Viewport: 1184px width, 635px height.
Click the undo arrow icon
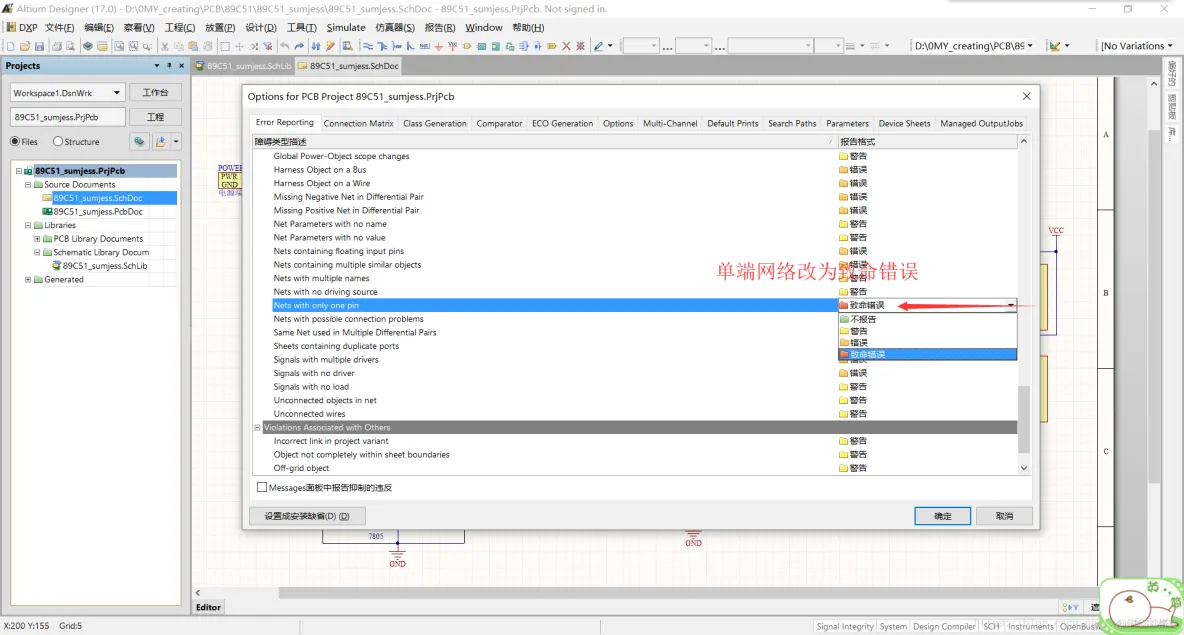tap(285, 46)
